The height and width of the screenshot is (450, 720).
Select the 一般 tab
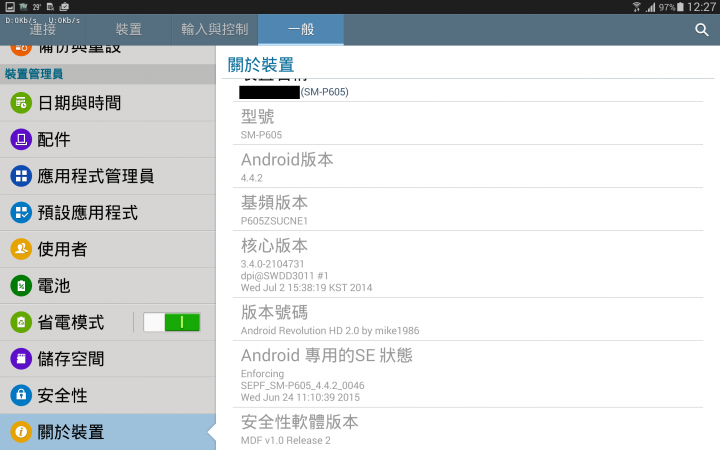coord(301,30)
